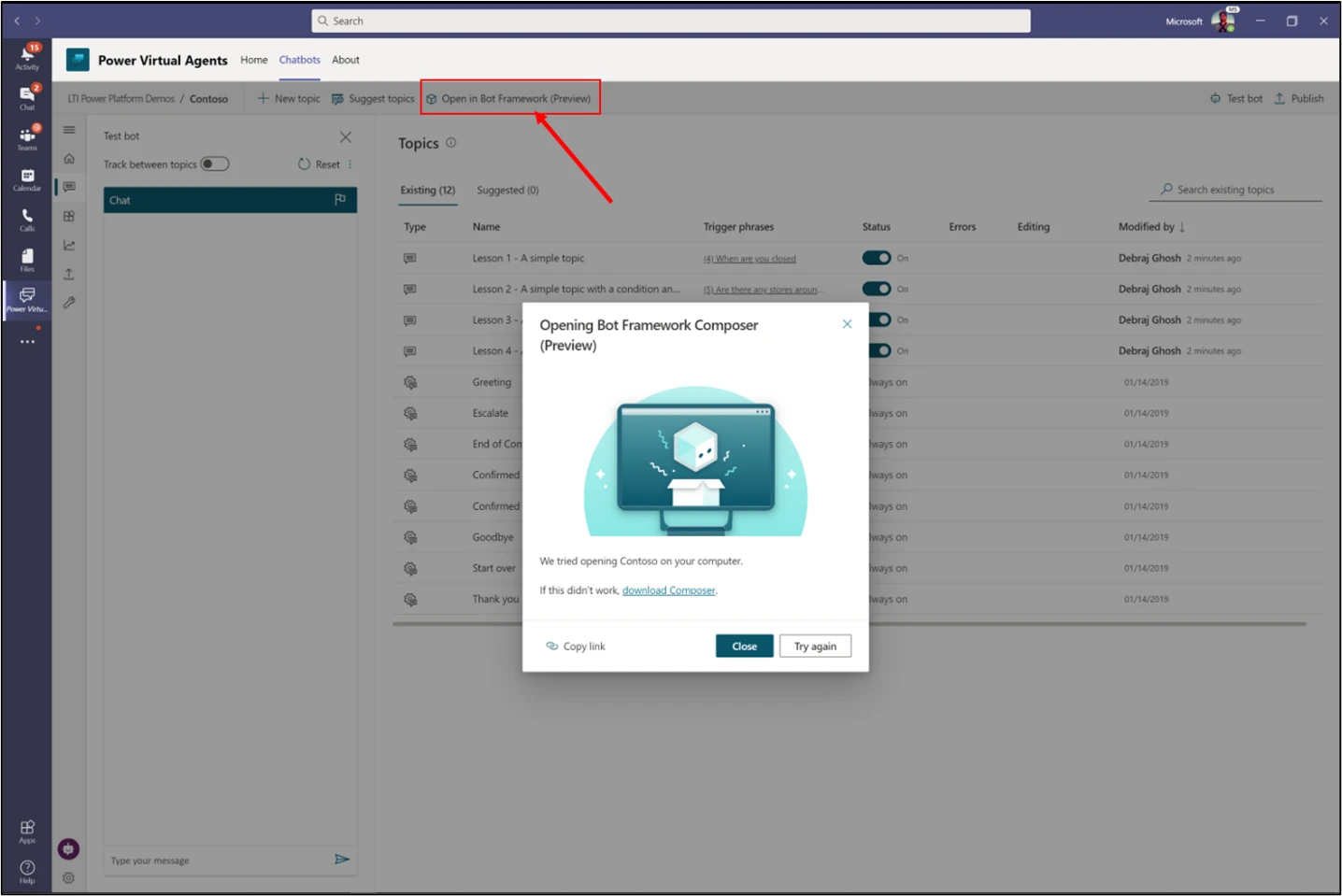The image size is (1342, 896).
Task: Open the Analytics chart icon in side navigation
Action: click(x=69, y=246)
